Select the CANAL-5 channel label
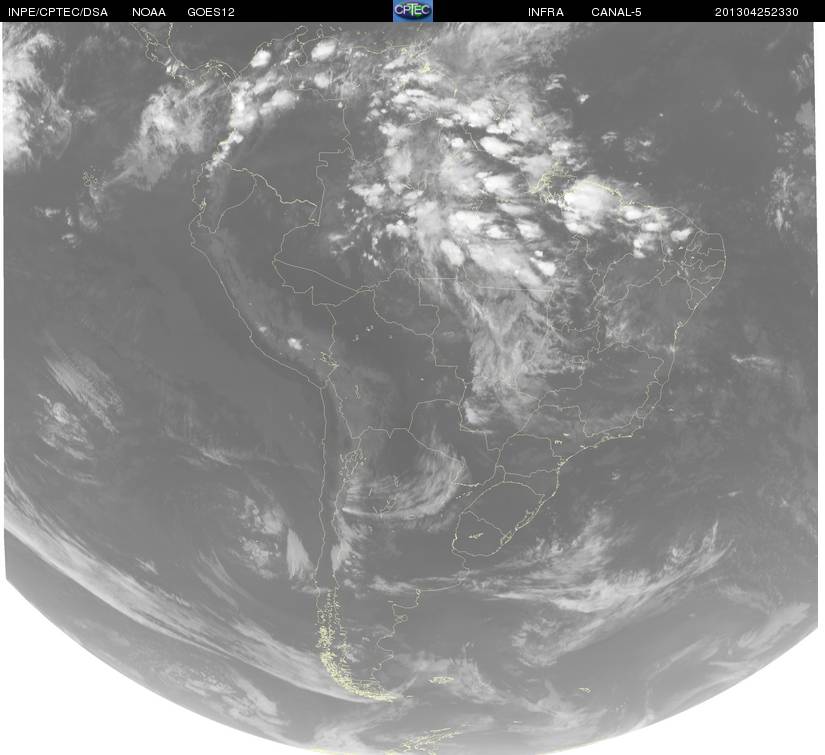Viewport: 825px width, 755px height. click(x=616, y=12)
